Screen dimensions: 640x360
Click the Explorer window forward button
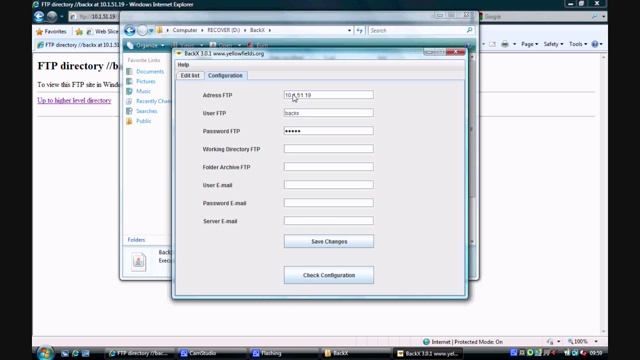(142, 30)
